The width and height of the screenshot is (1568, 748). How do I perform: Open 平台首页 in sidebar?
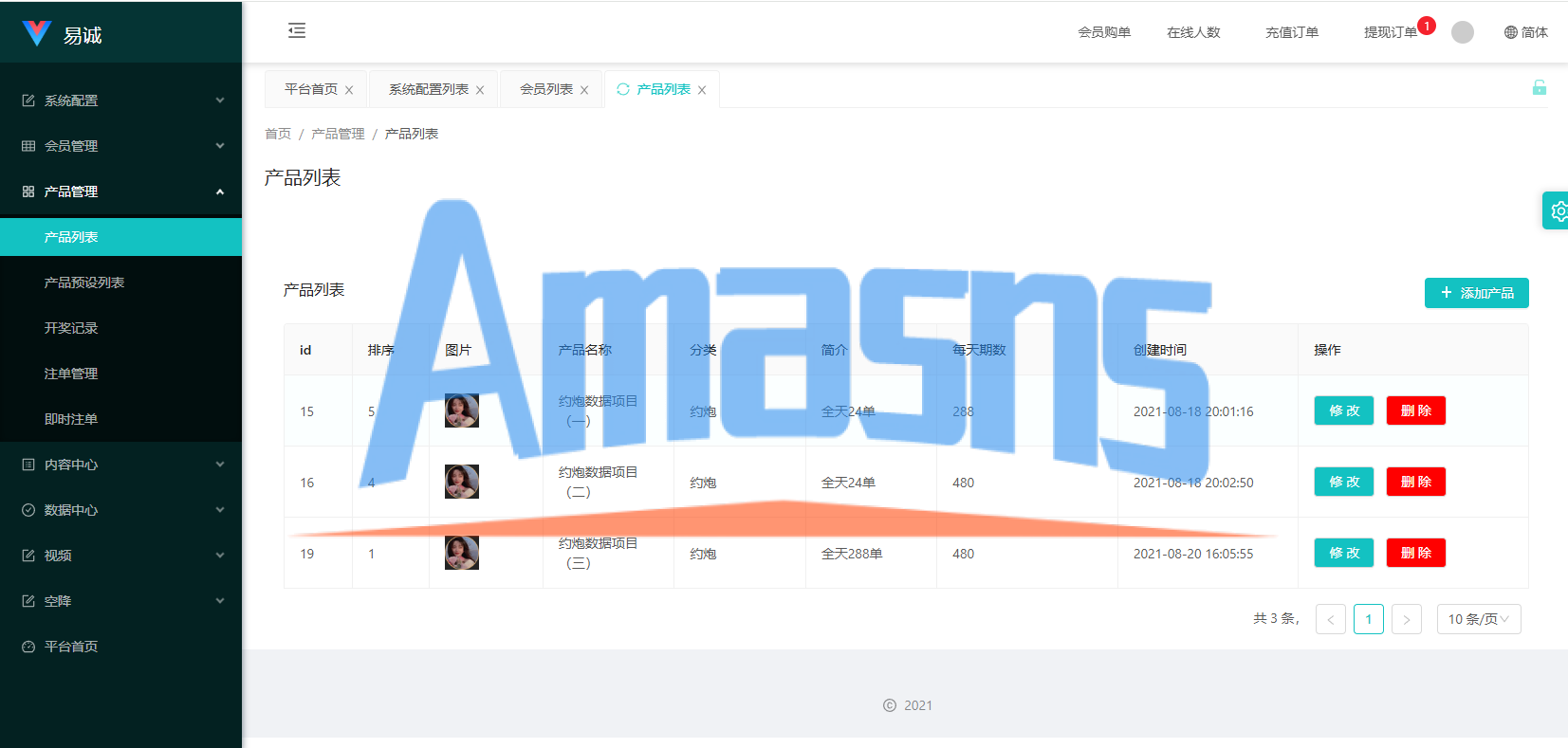[x=121, y=647]
